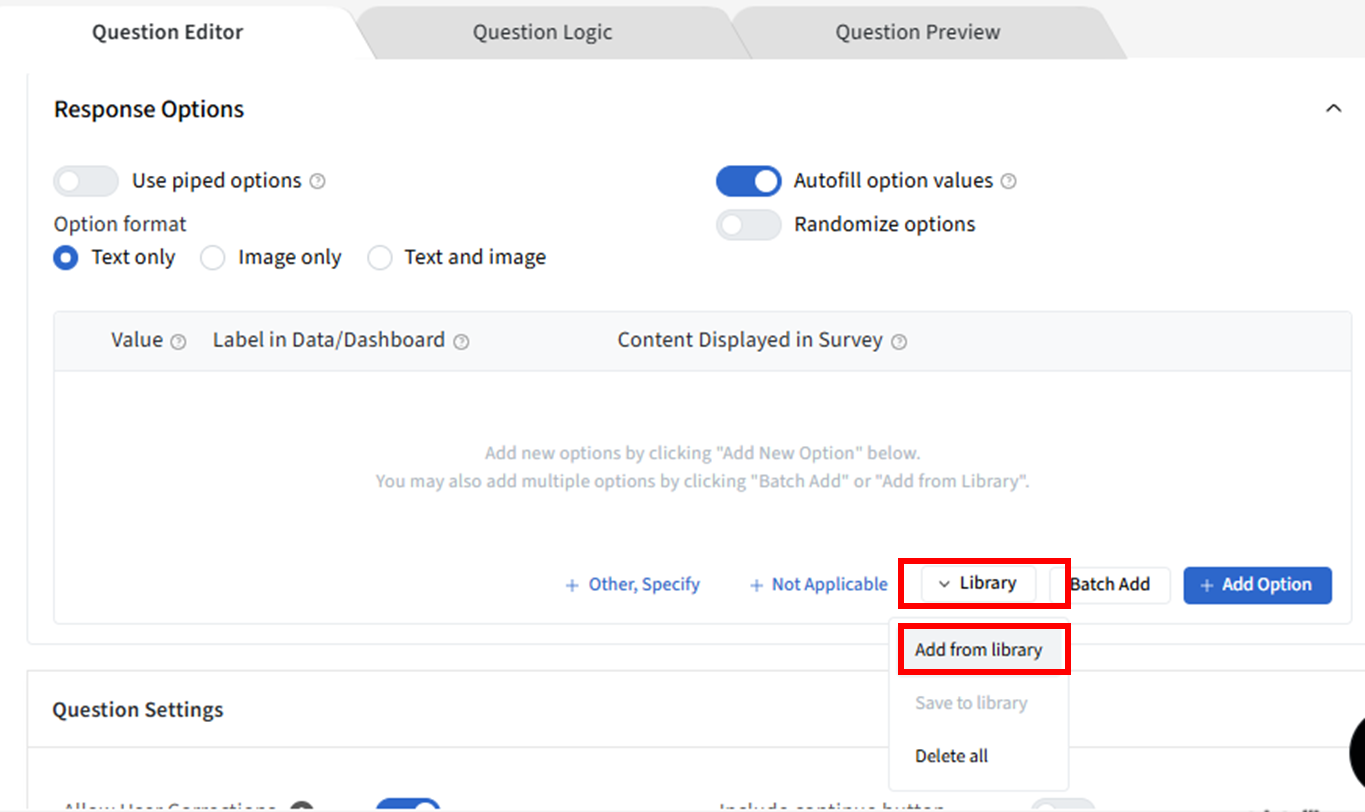The width and height of the screenshot is (1365, 812).
Task: Click the Value column help icon
Action: (x=178, y=342)
